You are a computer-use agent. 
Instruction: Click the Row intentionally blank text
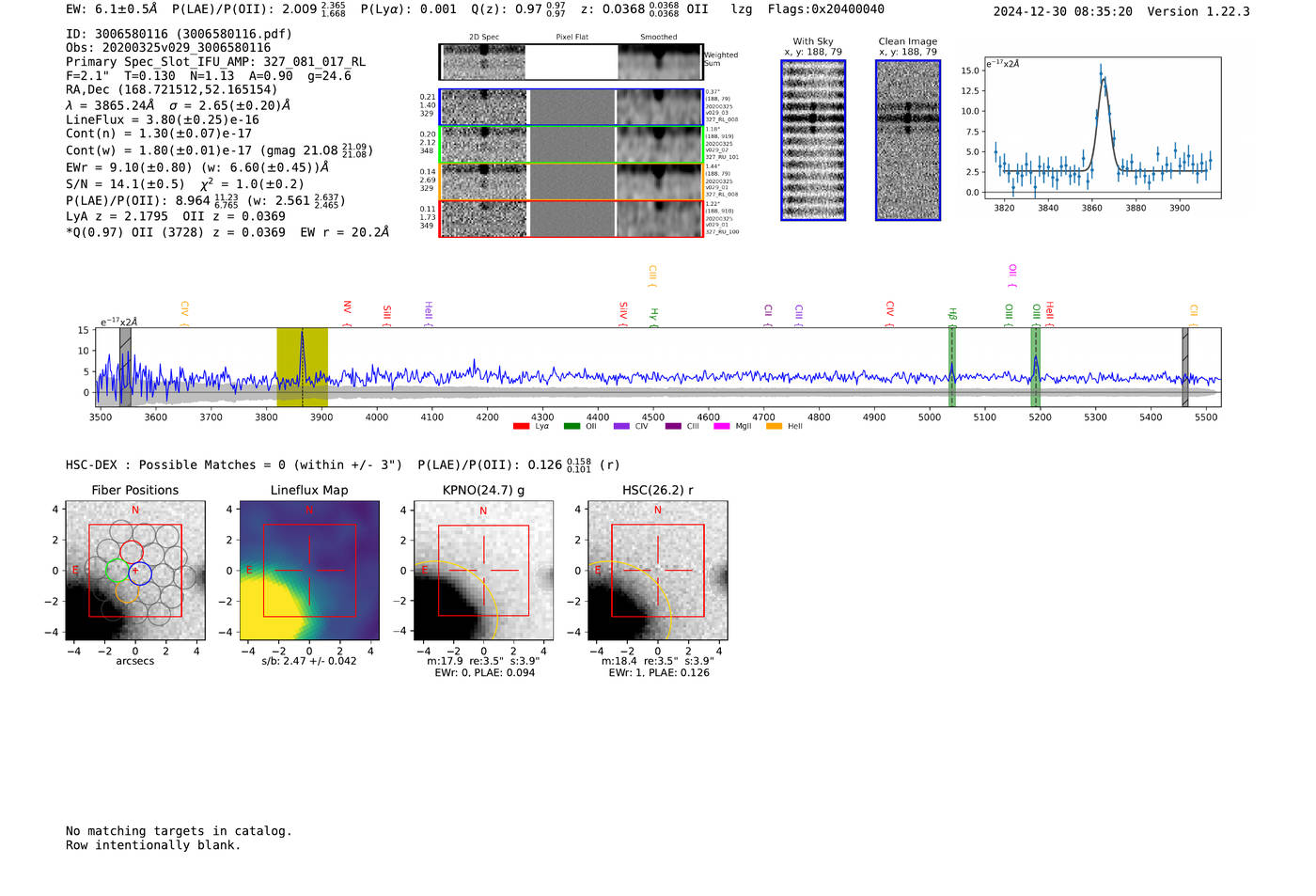click(x=153, y=845)
